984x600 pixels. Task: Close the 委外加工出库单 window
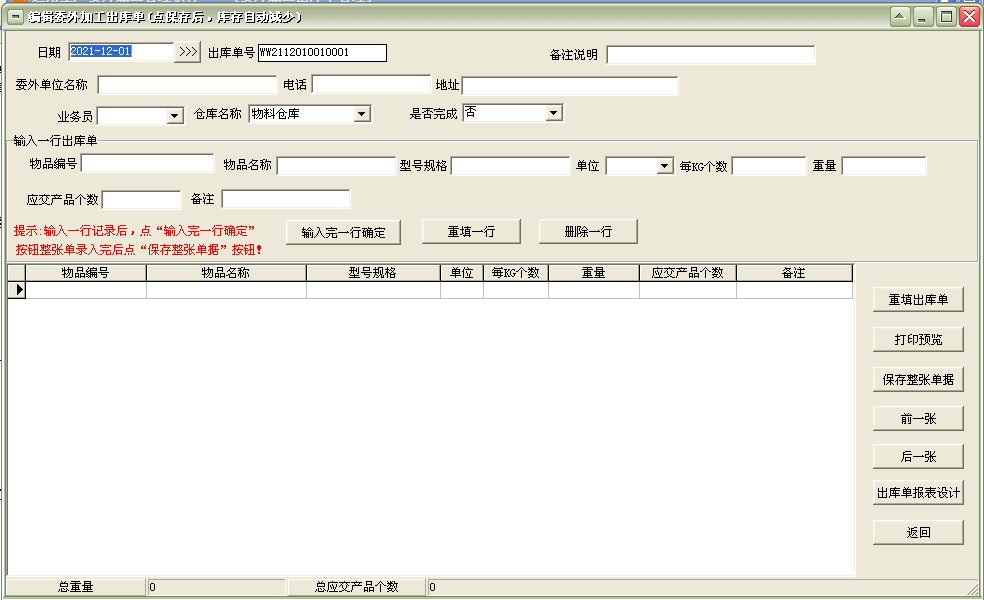coord(969,17)
